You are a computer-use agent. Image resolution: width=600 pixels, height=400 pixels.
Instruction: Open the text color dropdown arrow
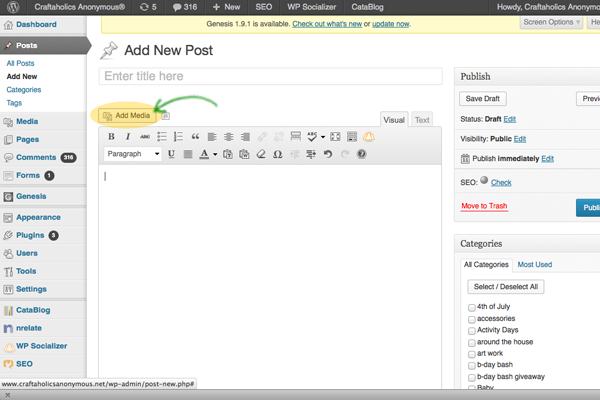(x=215, y=154)
